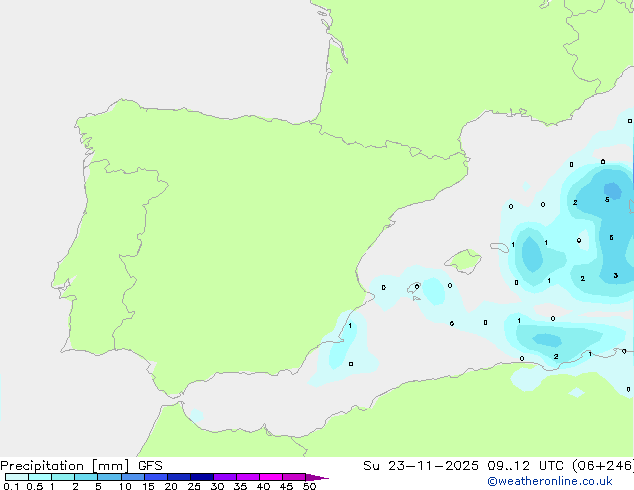Click legend label '25'
Viewport: 634px width, 490px height.
[194, 486]
